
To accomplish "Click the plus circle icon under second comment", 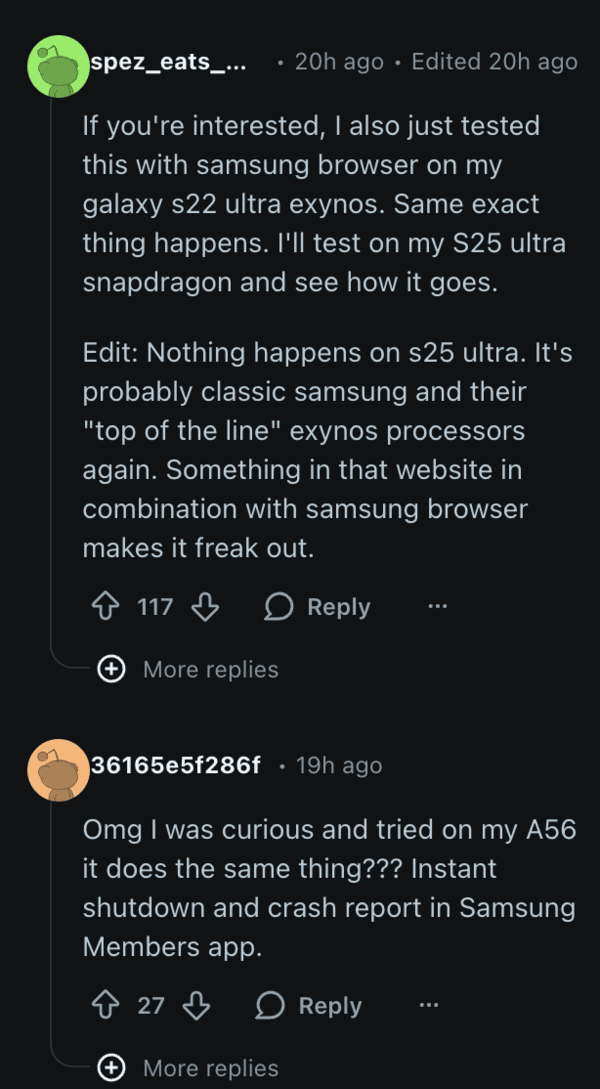I will 111,1068.
